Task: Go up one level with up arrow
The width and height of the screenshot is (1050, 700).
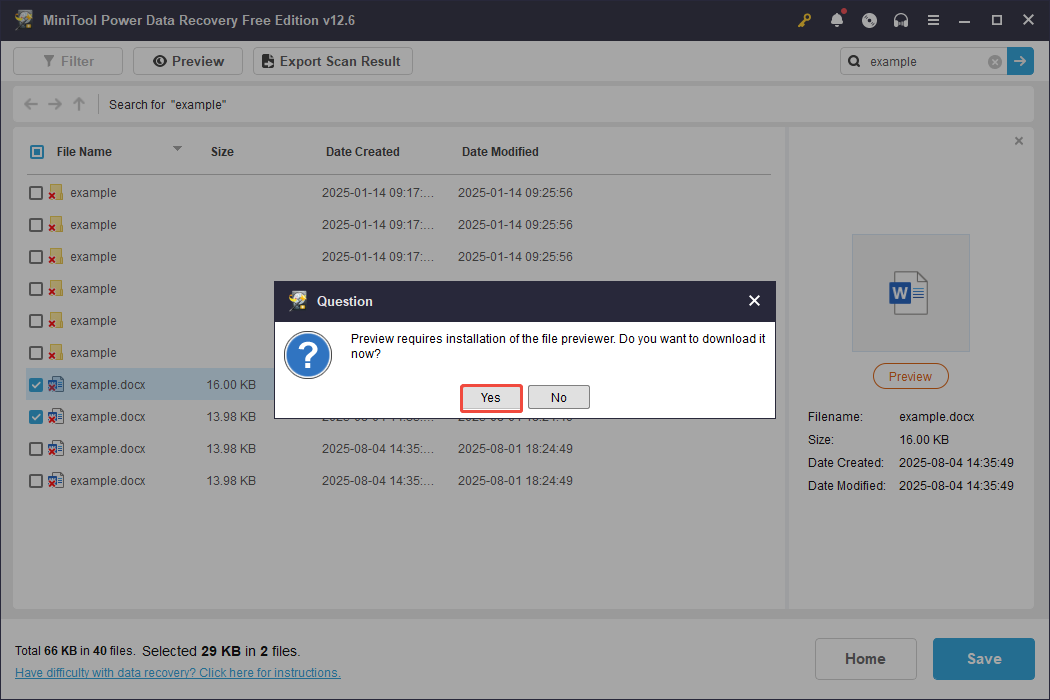Action: pyautogui.click(x=79, y=104)
